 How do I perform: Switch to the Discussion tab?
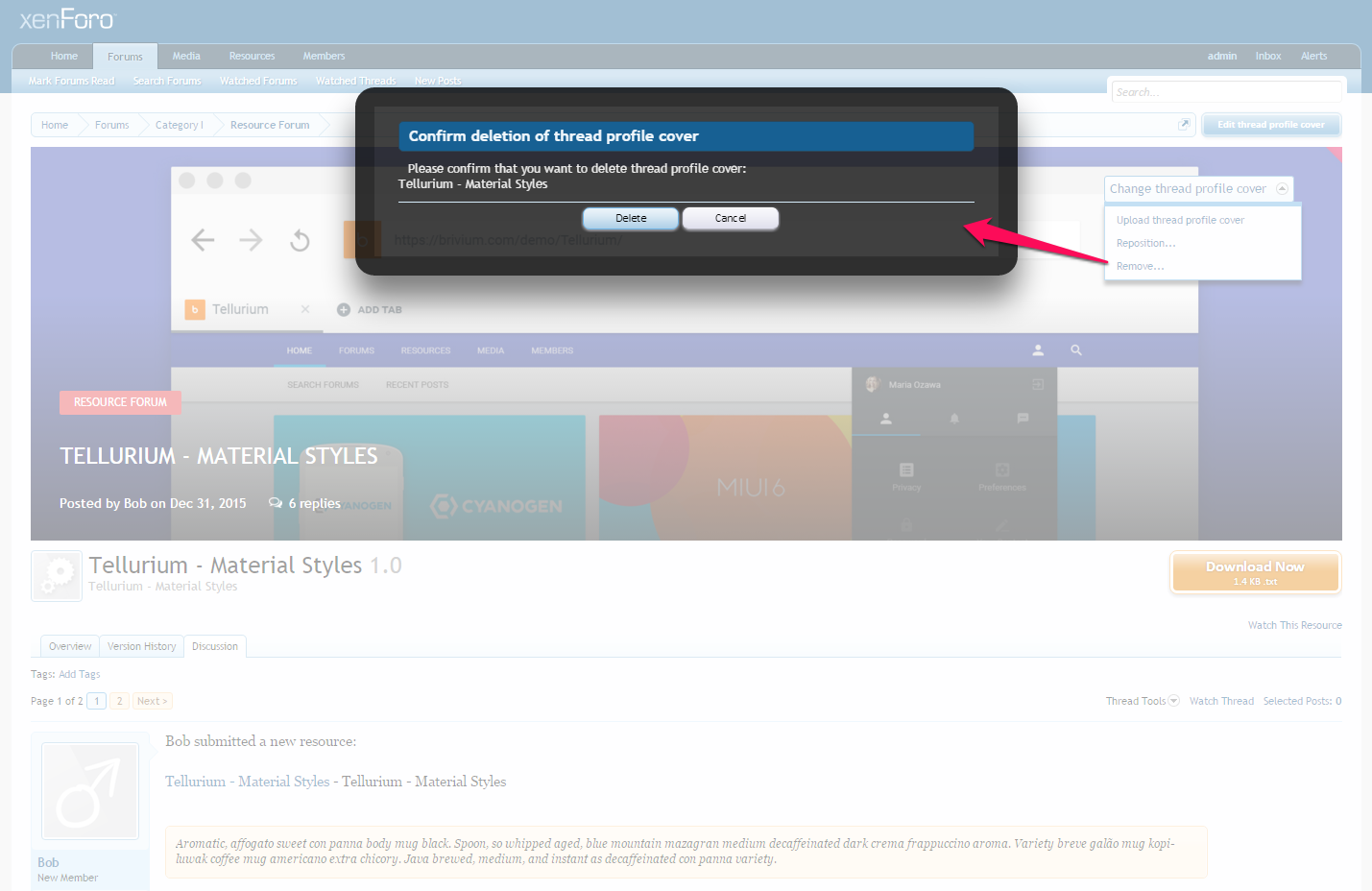point(215,646)
